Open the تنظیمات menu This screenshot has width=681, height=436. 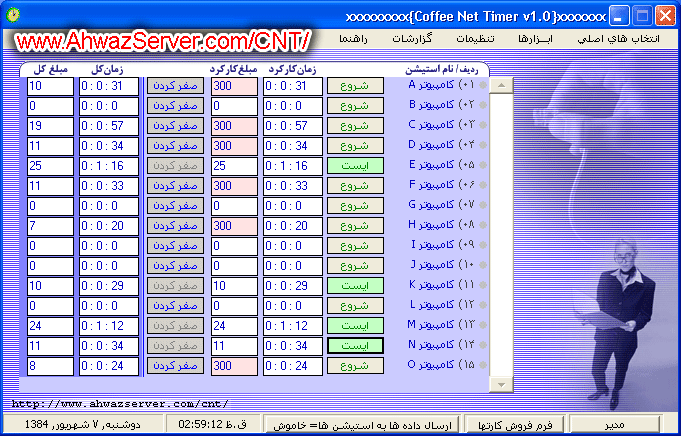click(x=475, y=39)
